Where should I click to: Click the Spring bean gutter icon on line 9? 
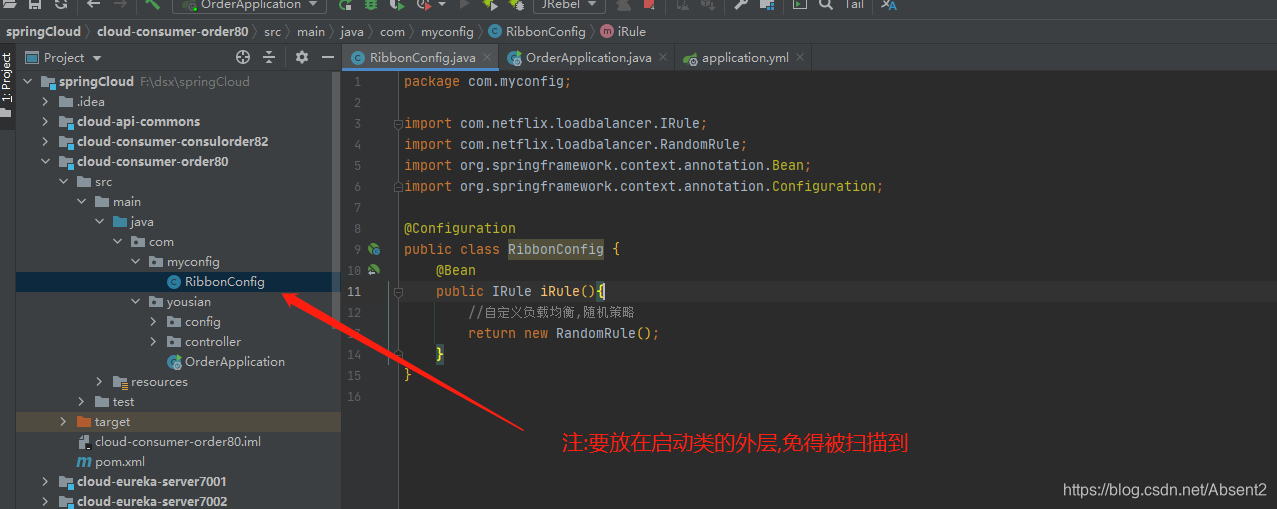(x=373, y=249)
